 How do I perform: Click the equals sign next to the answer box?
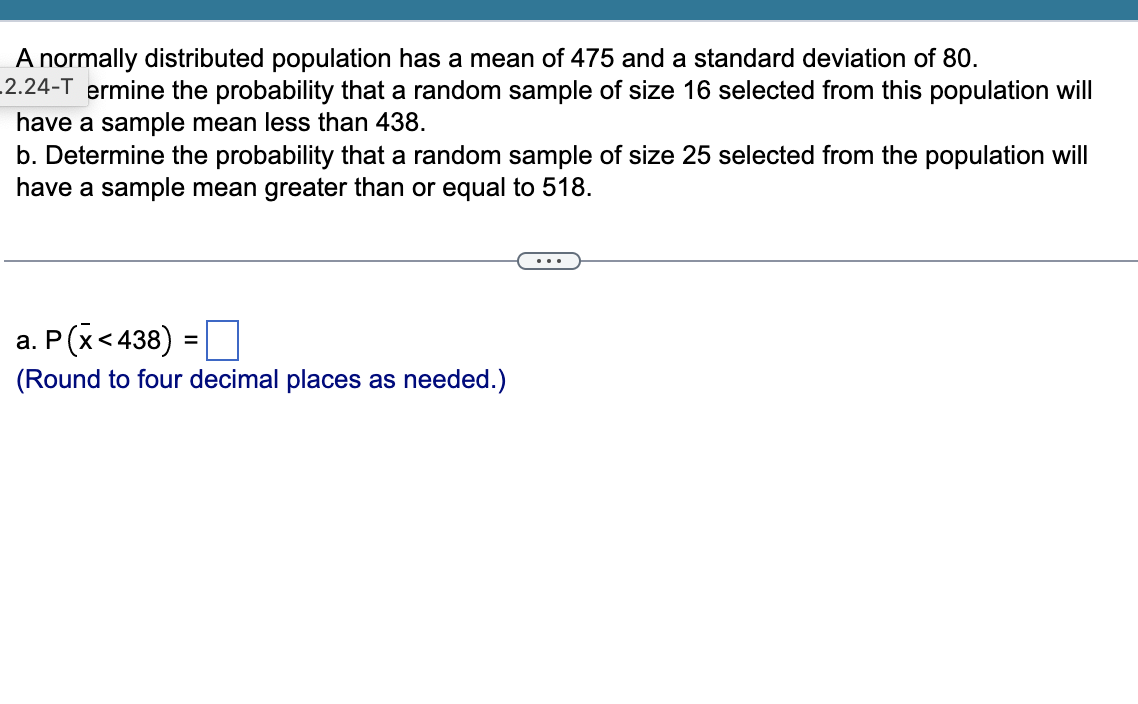[193, 340]
